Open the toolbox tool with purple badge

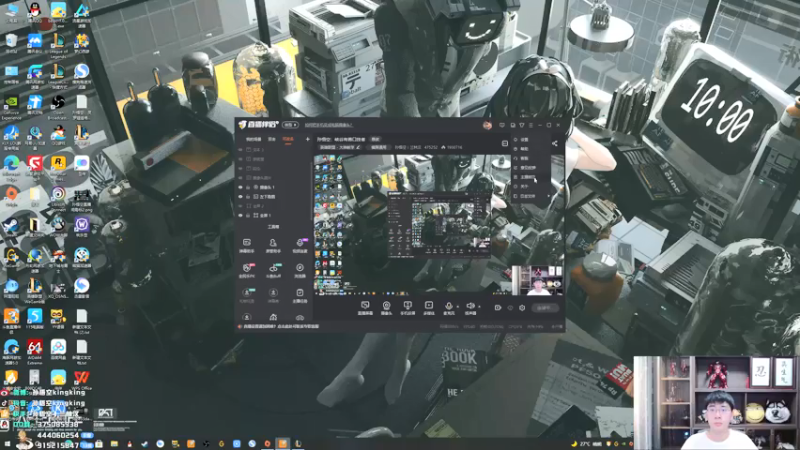point(299,245)
